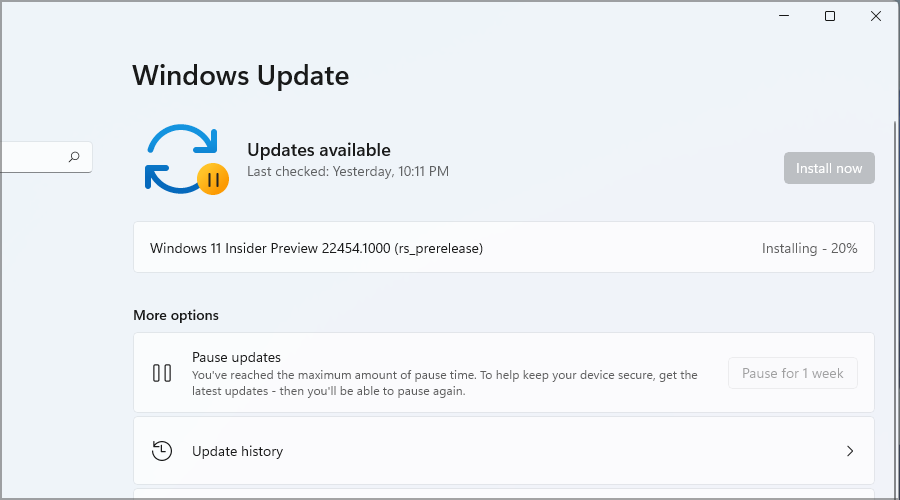Click the "Installing - 20%" progress status
Image resolution: width=900 pixels, height=500 pixels.
(809, 248)
